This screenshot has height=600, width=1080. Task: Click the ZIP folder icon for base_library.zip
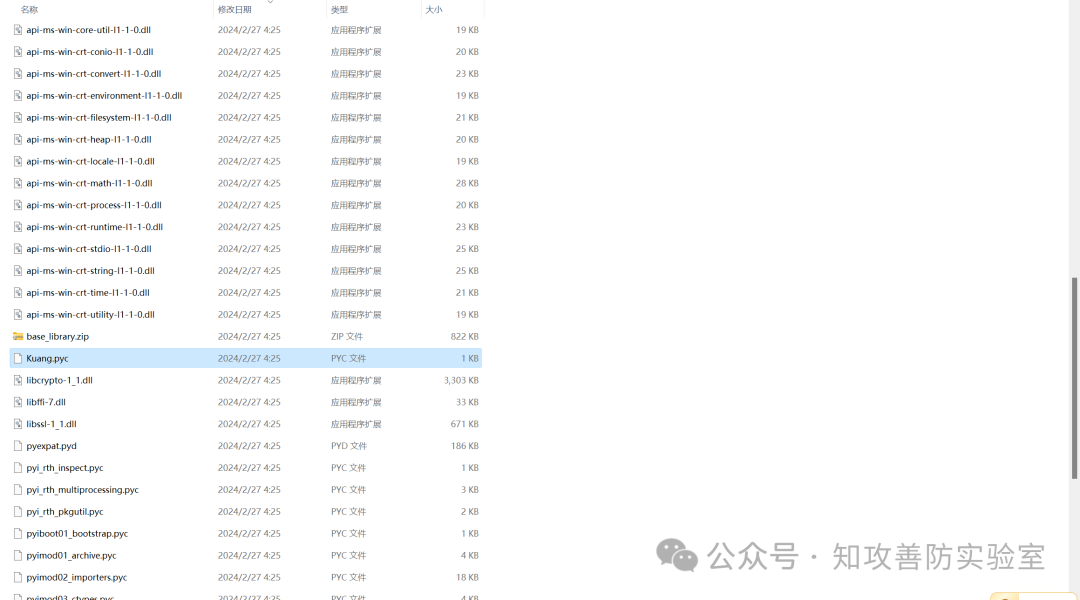17,336
